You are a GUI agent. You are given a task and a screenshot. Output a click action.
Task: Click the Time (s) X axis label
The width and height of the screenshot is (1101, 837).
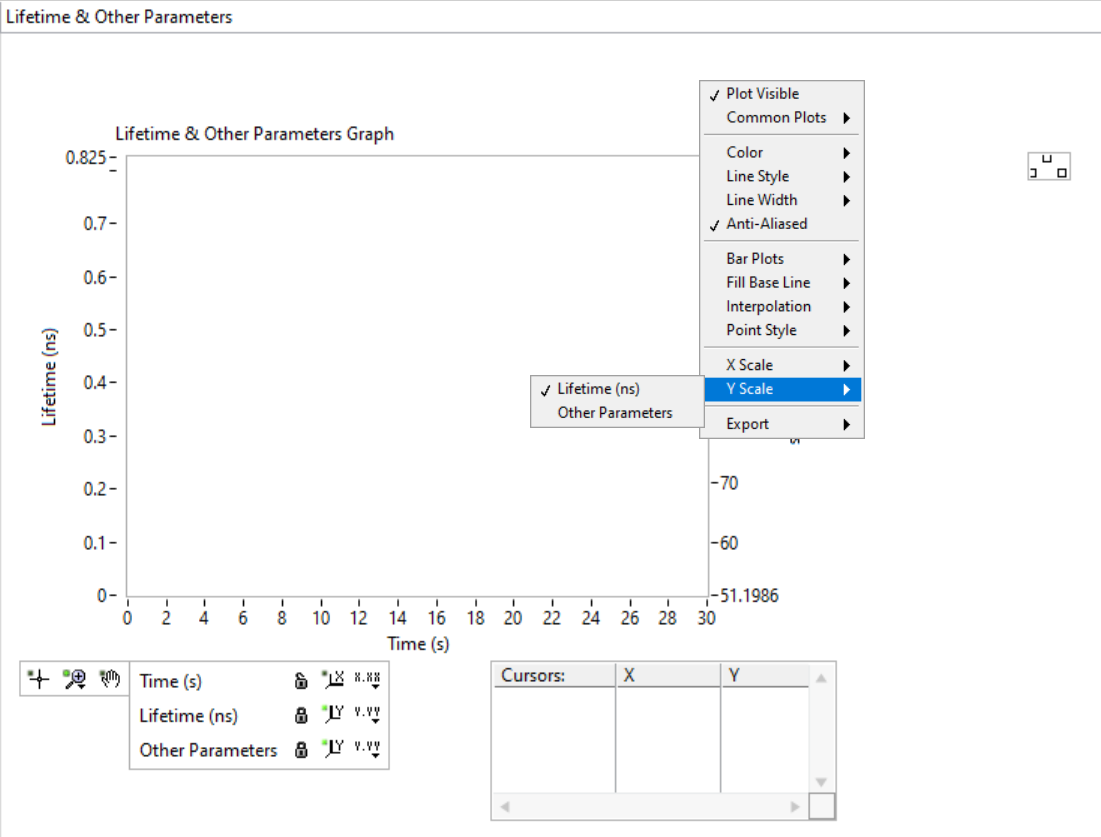418,644
